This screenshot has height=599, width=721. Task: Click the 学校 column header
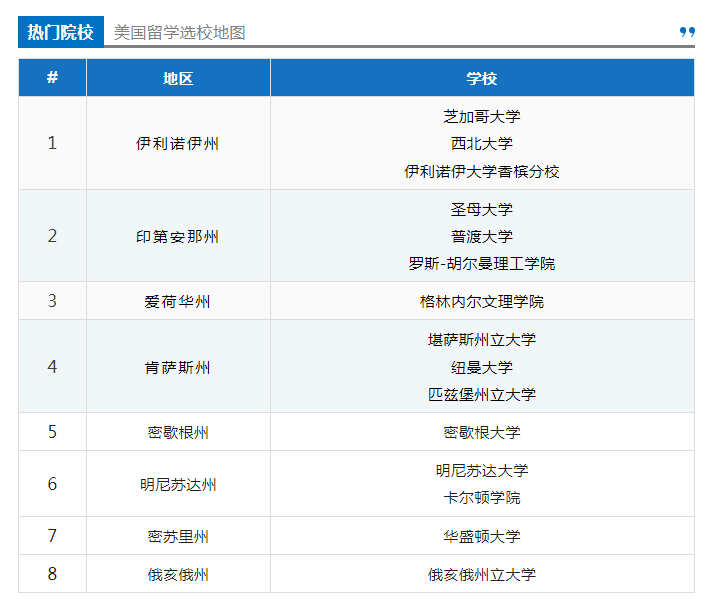482,77
